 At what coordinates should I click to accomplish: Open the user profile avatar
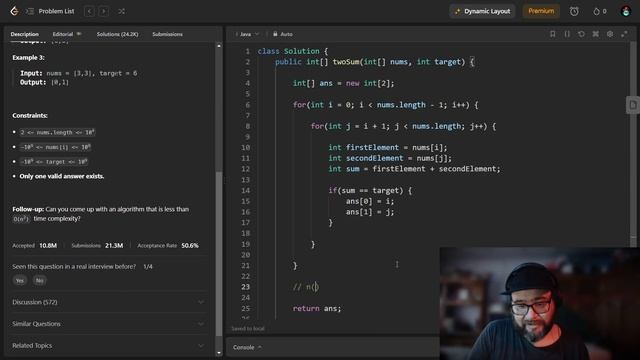click(626, 11)
